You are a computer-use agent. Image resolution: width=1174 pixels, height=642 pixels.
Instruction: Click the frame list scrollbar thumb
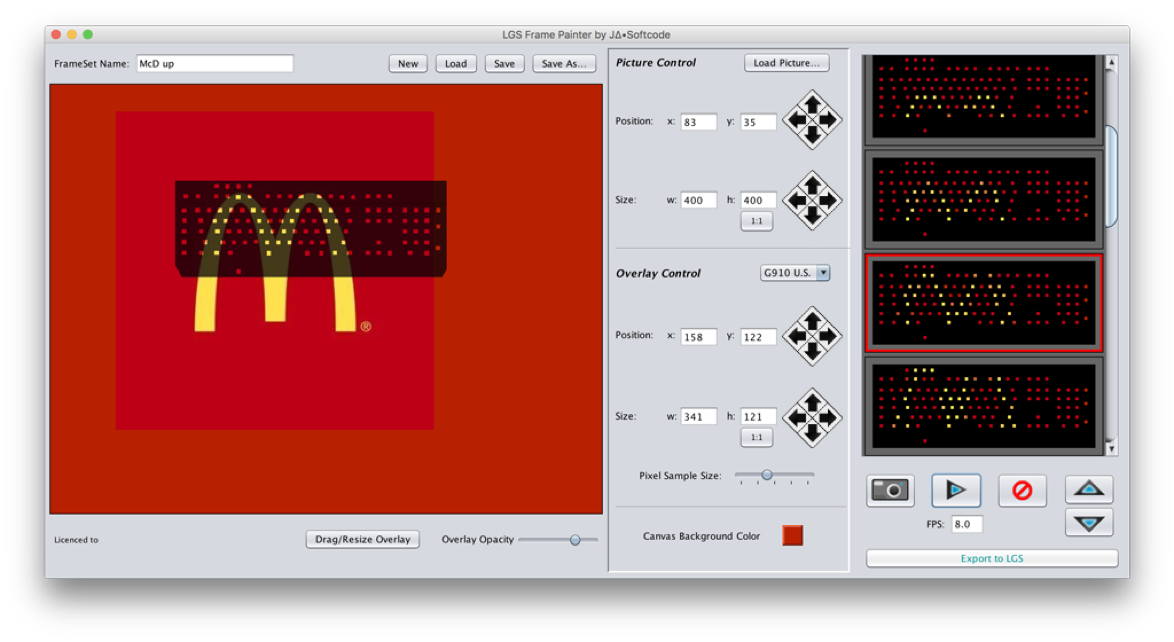[1111, 176]
